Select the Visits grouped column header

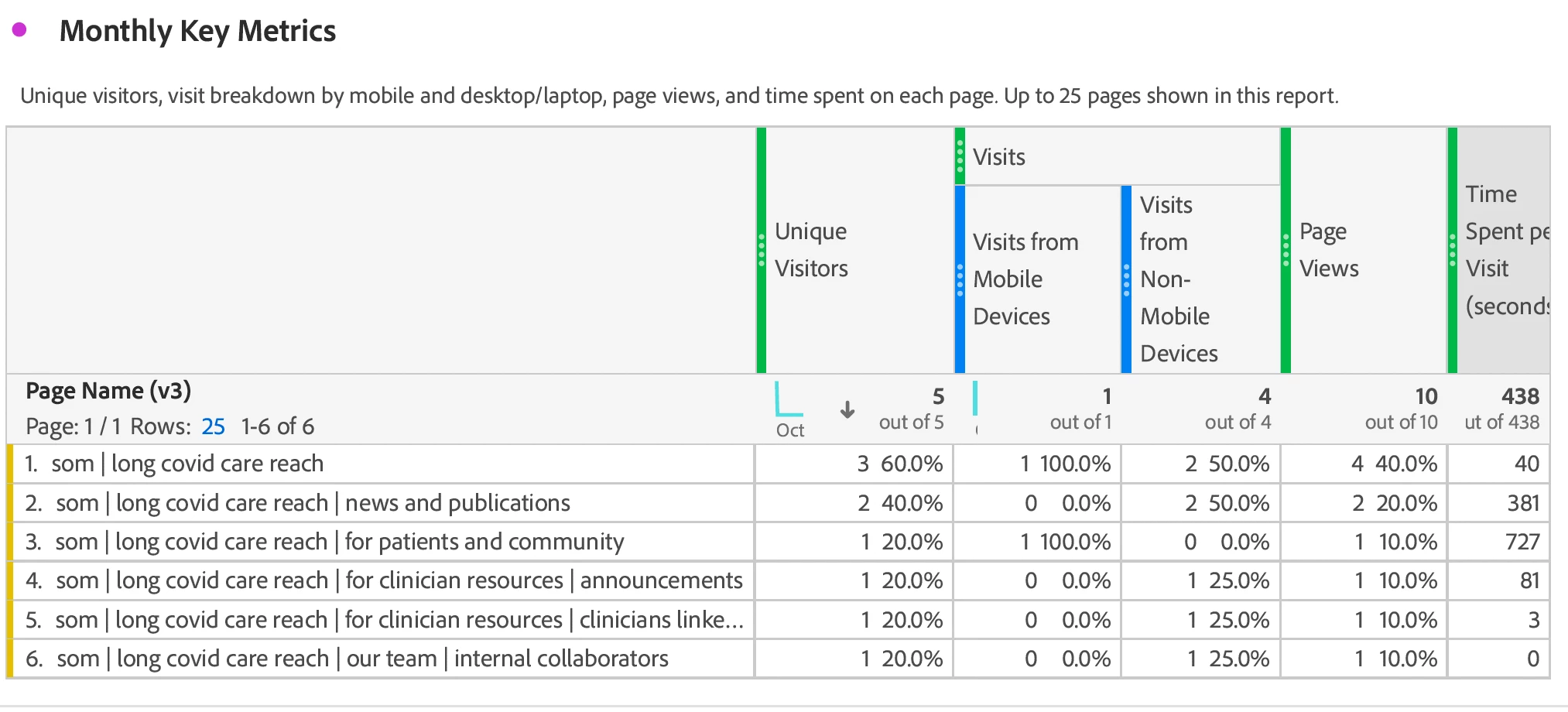[999, 157]
